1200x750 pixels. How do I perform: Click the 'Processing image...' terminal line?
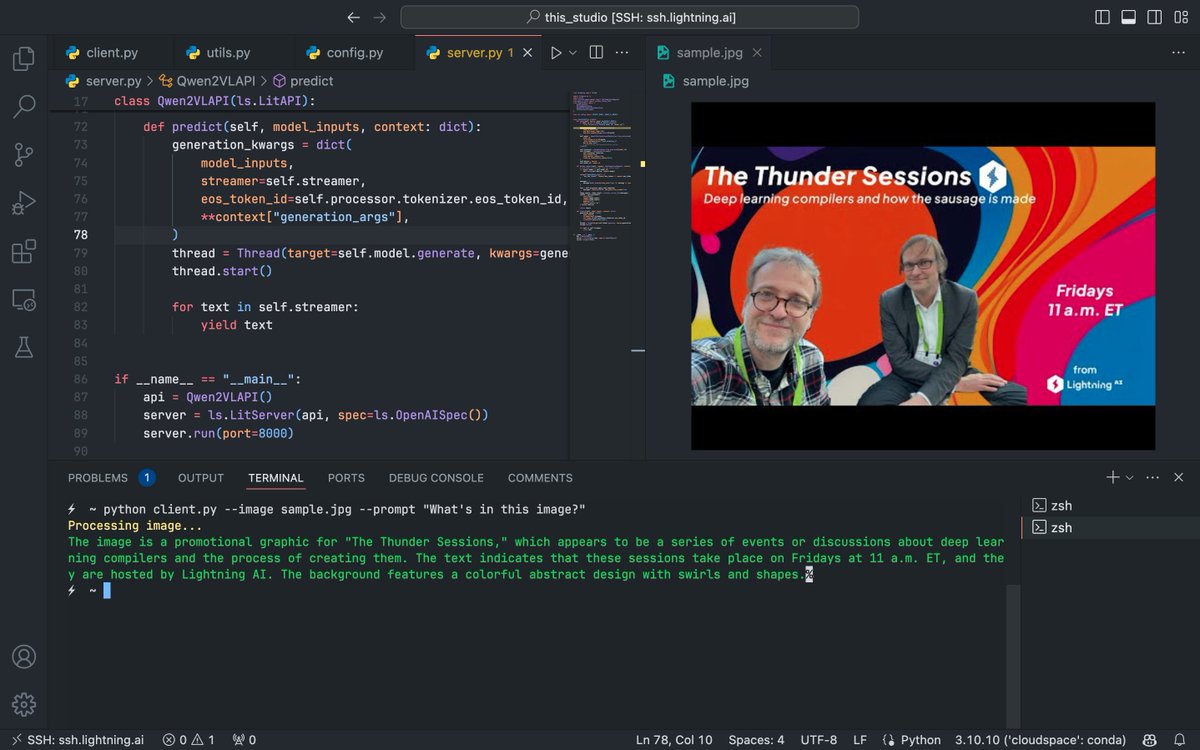pos(135,526)
